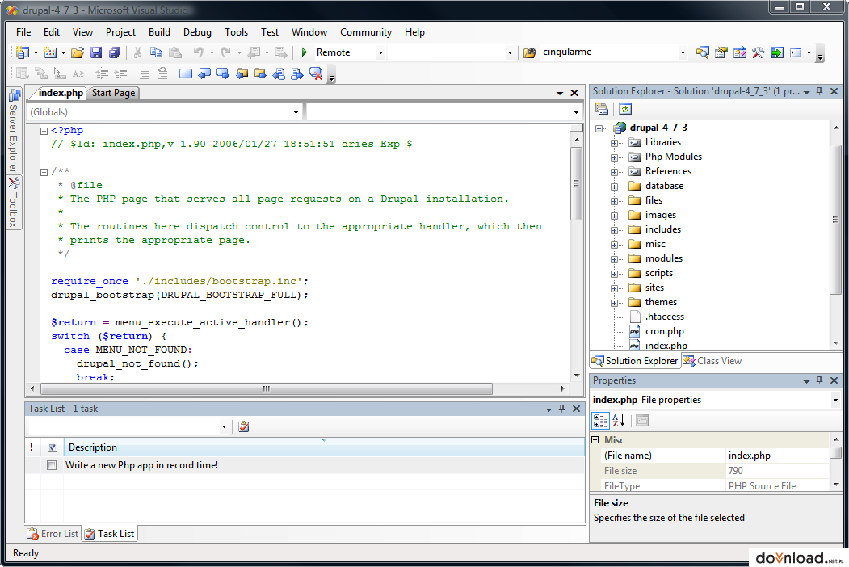
Task: Open the (Globals) scope dropdown
Action: [x=296, y=112]
